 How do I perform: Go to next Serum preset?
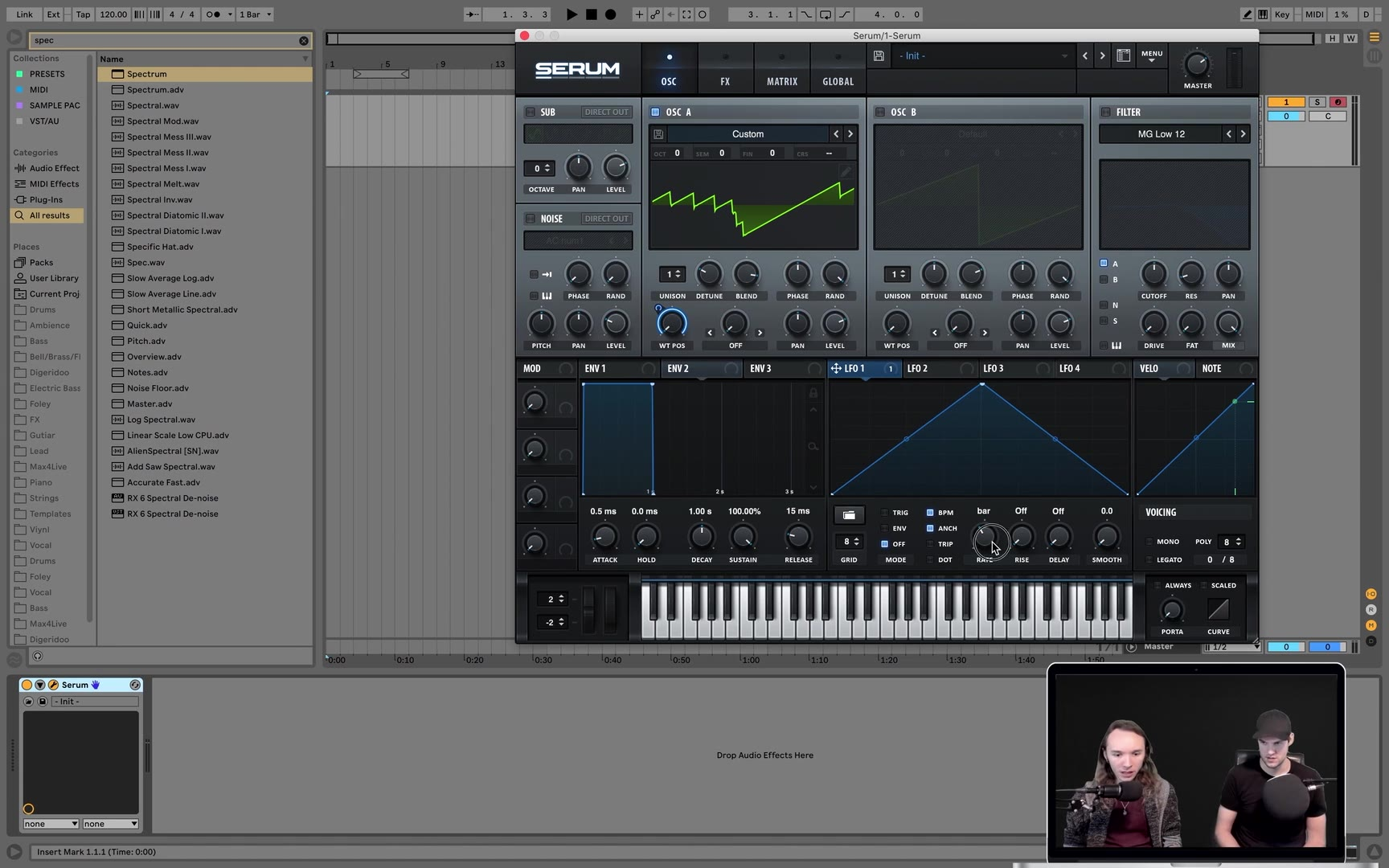1102,55
